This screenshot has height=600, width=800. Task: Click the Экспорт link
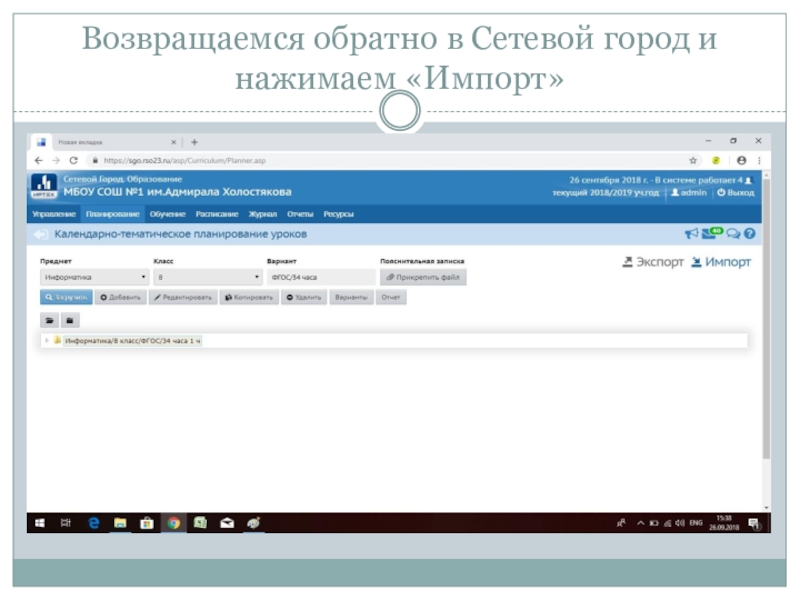point(653,262)
